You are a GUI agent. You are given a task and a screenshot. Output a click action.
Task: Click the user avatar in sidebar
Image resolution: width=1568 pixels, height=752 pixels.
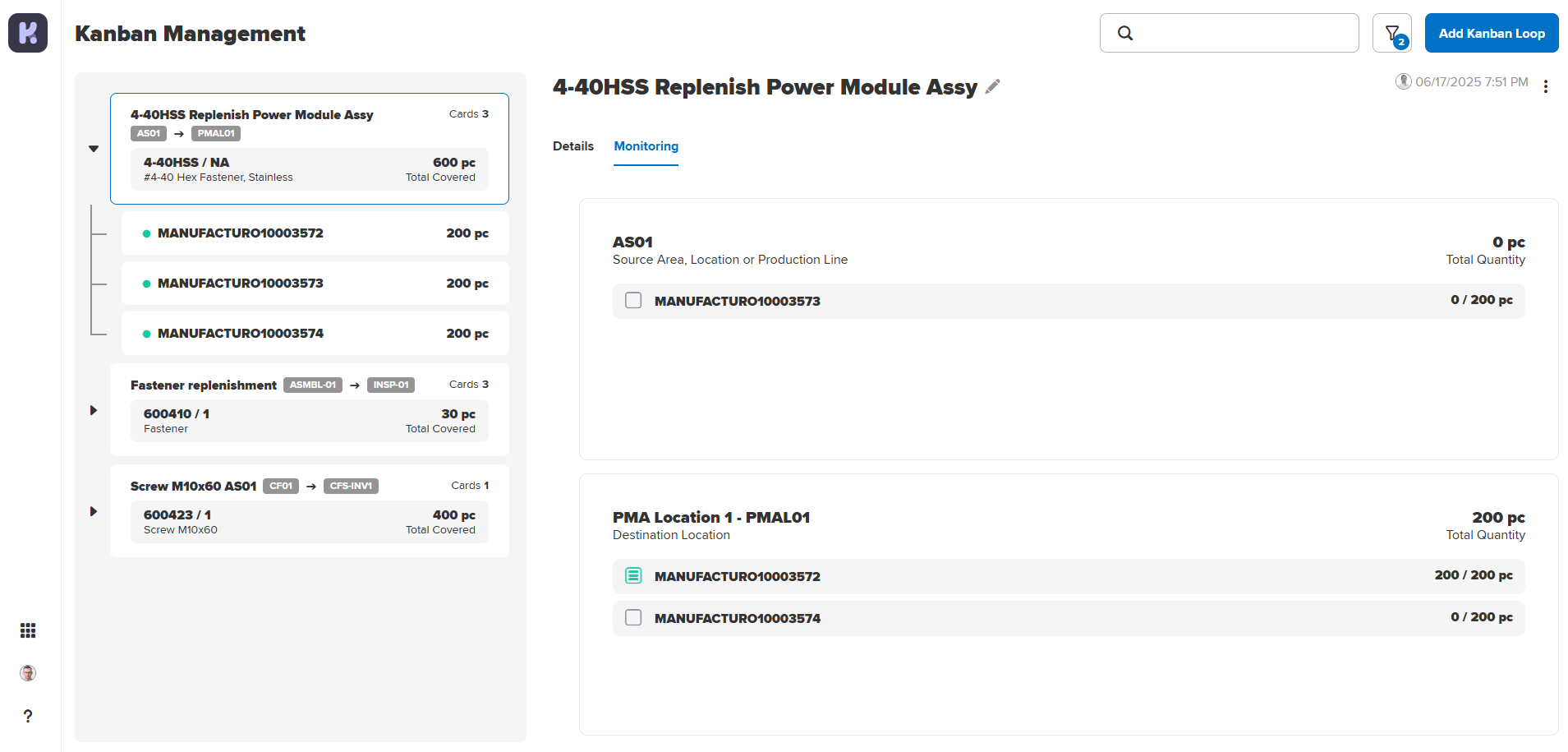pyautogui.click(x=28, y=673)
